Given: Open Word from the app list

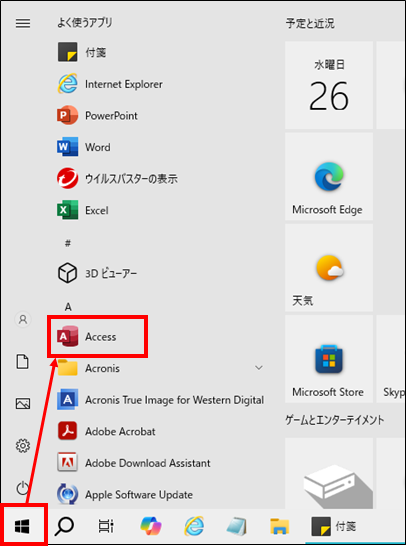Looking at the screenshot, I should (84, 147).
